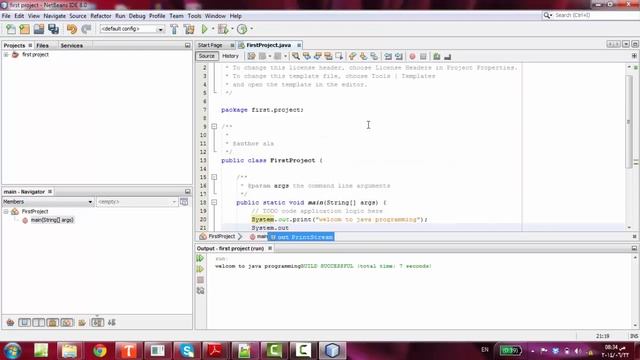This screenshot has height=360, width=640.
Task: Click the Shift Line Left icon
Action: click(x=388, y=56)
